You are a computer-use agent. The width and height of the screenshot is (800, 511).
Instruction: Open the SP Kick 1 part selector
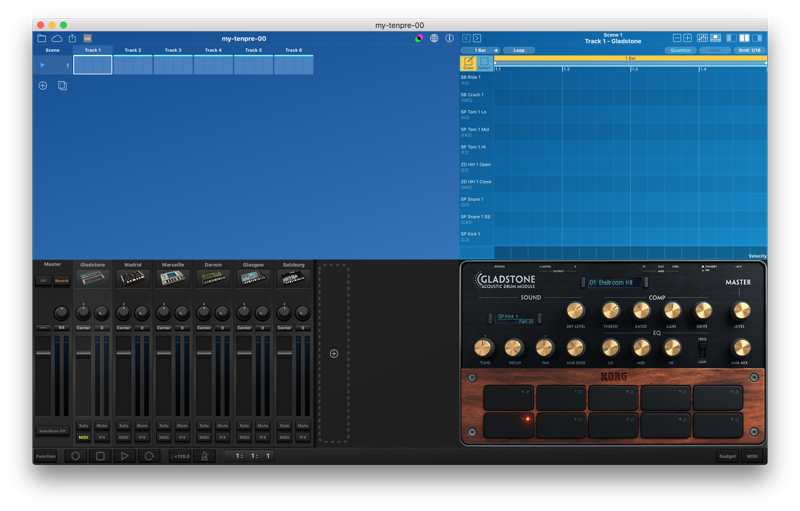[515, 318]
